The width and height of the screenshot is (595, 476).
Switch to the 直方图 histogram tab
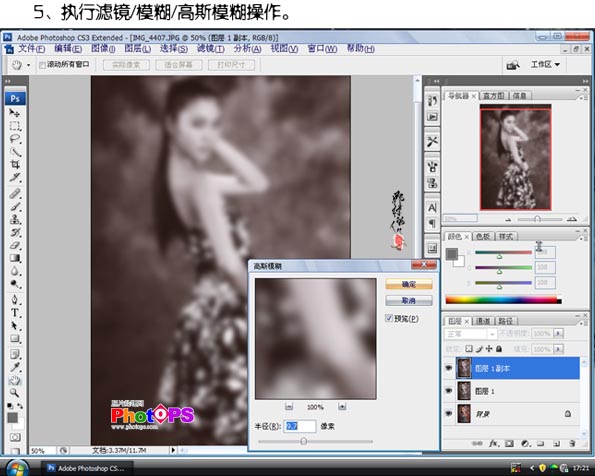494,96
